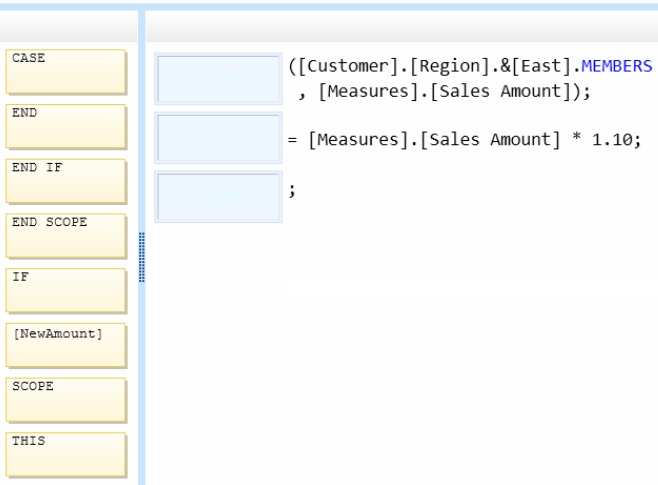Choose the THIS keyword tile

(66, 455)
